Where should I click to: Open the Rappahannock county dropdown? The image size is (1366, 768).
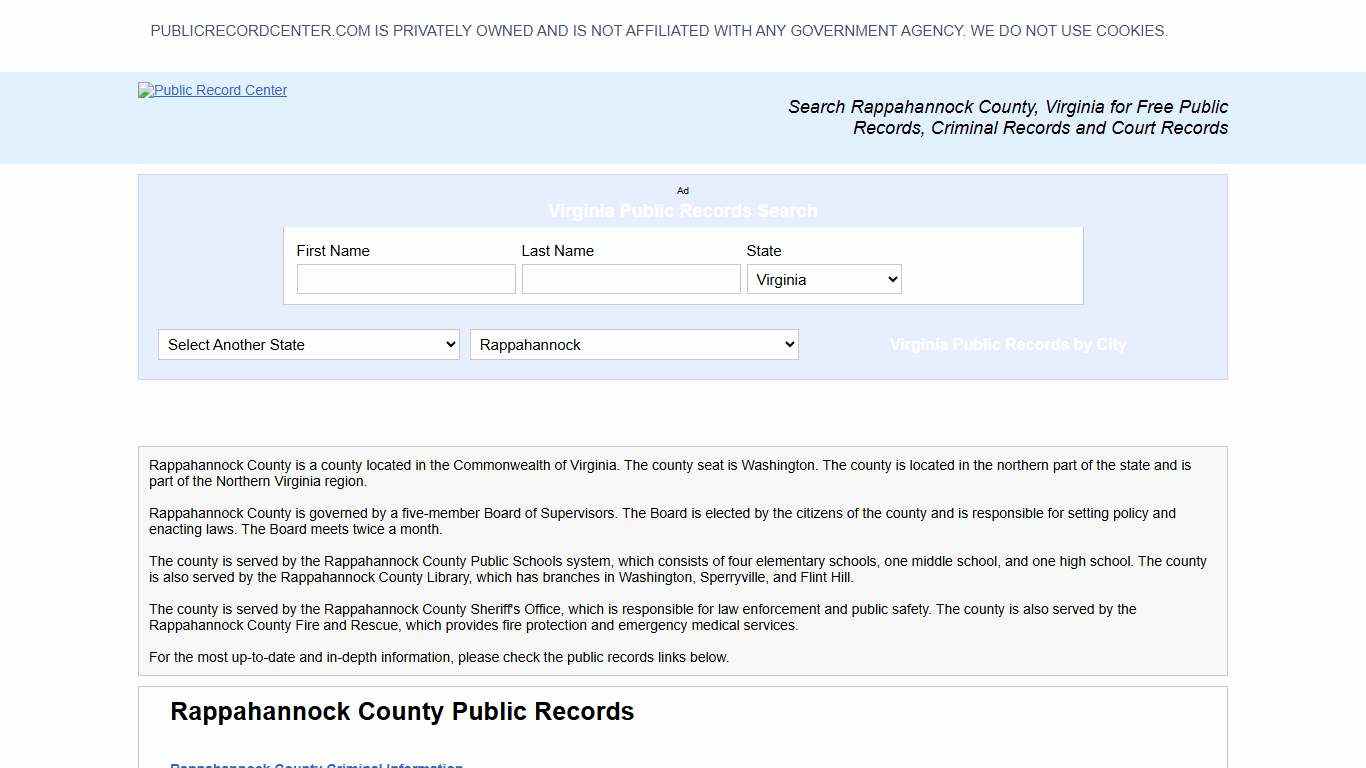pos(634,344)
